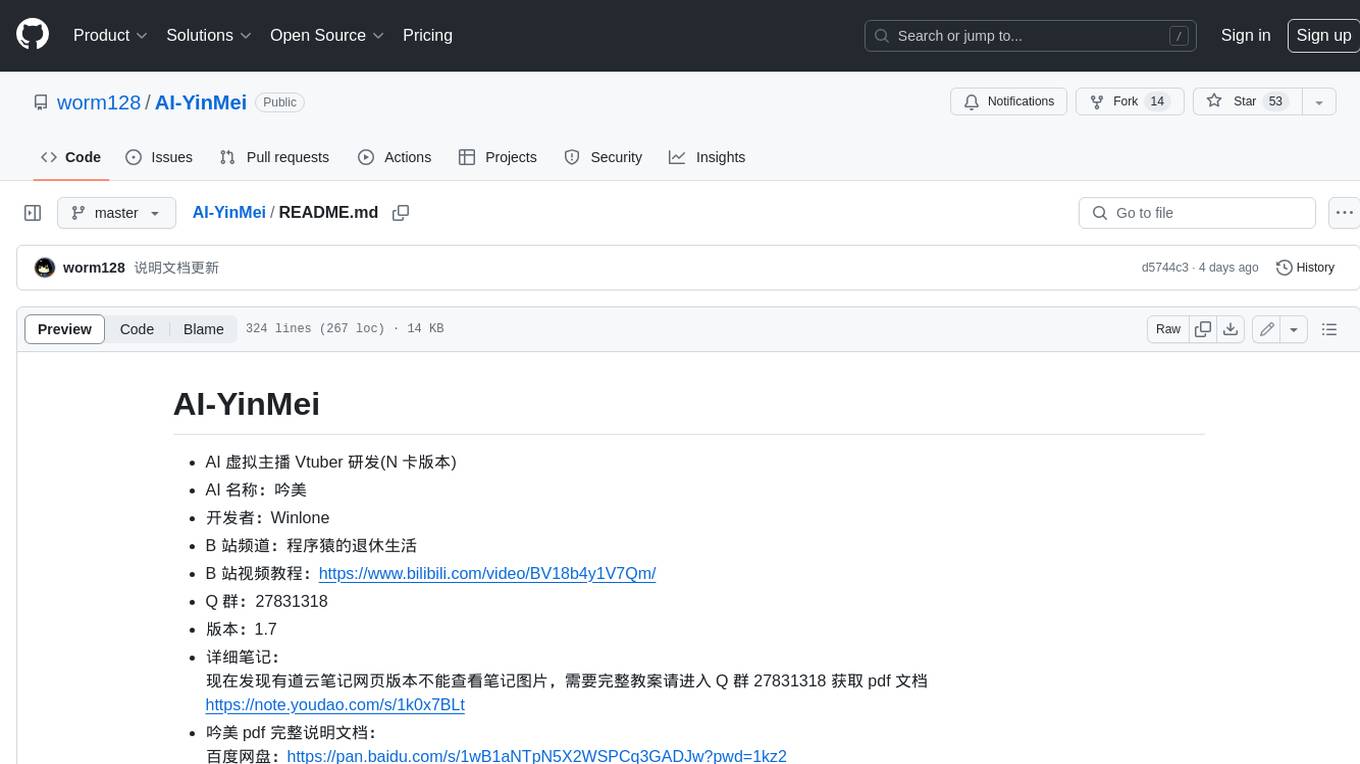Image resolution: width=1360 pixels, height=764 pixels.
Task: Open worm128 avatar in commit row
Action: coord(44,268)
